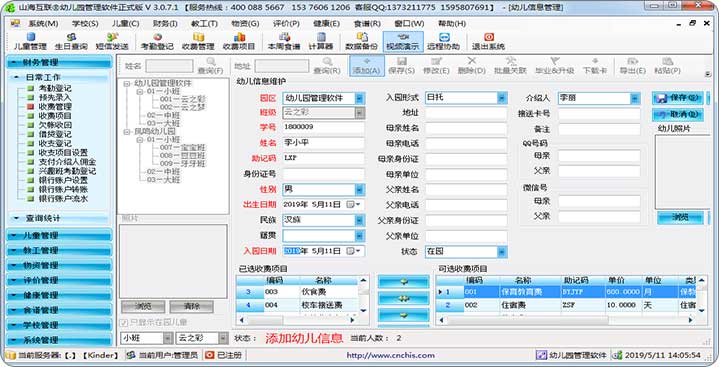Open 考勤登记 toolbar icon
Image resolution: width=719 pixels, height=367 pixels.
[157, 41]
